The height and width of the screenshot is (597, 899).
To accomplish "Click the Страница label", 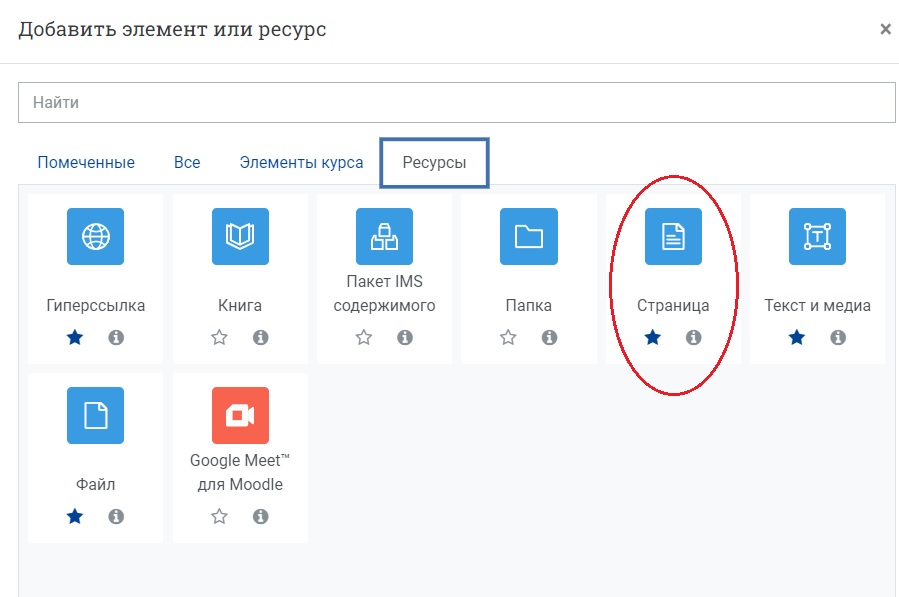I will coord(673,305).
